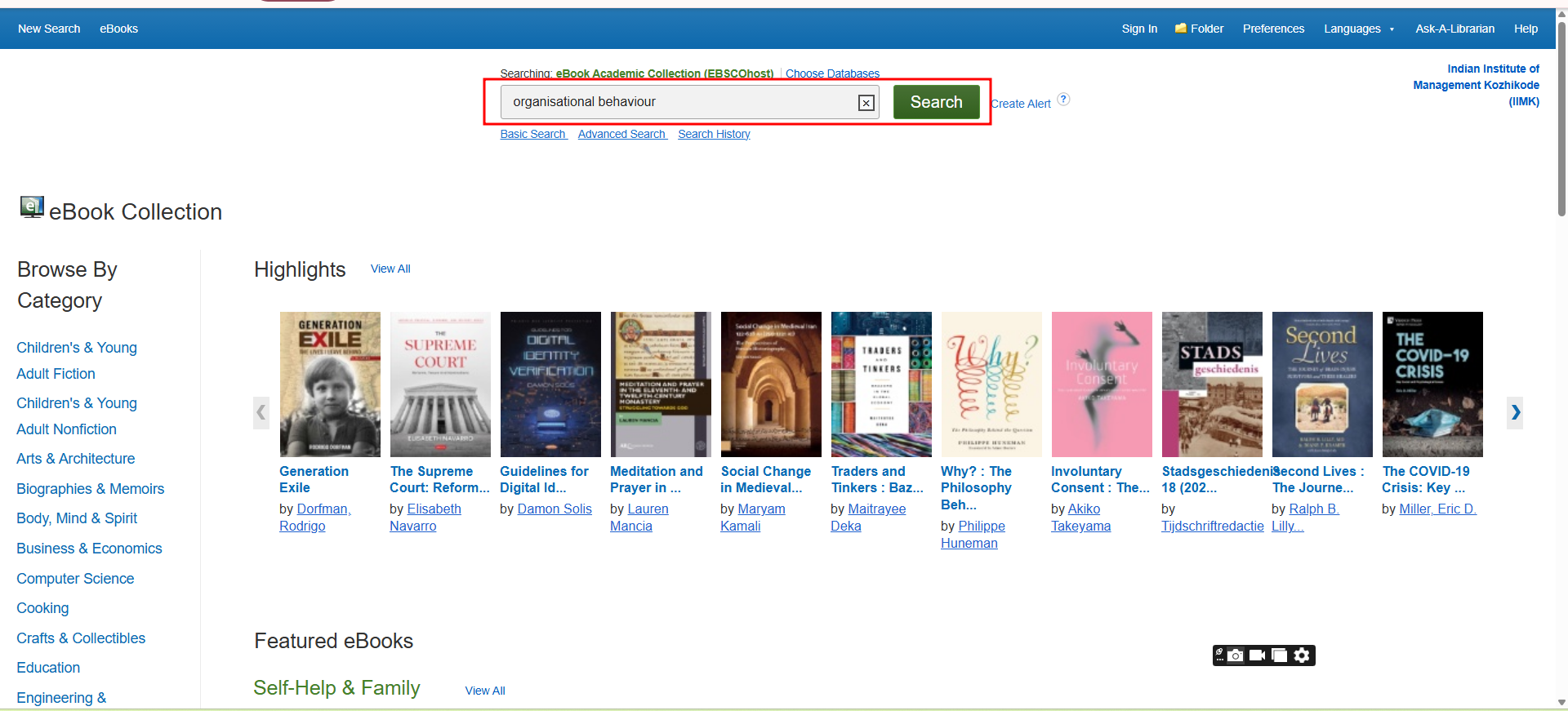Screen dimensions: 1568x711
Task: Open the eBooks menu item
Action: [118, 29]
